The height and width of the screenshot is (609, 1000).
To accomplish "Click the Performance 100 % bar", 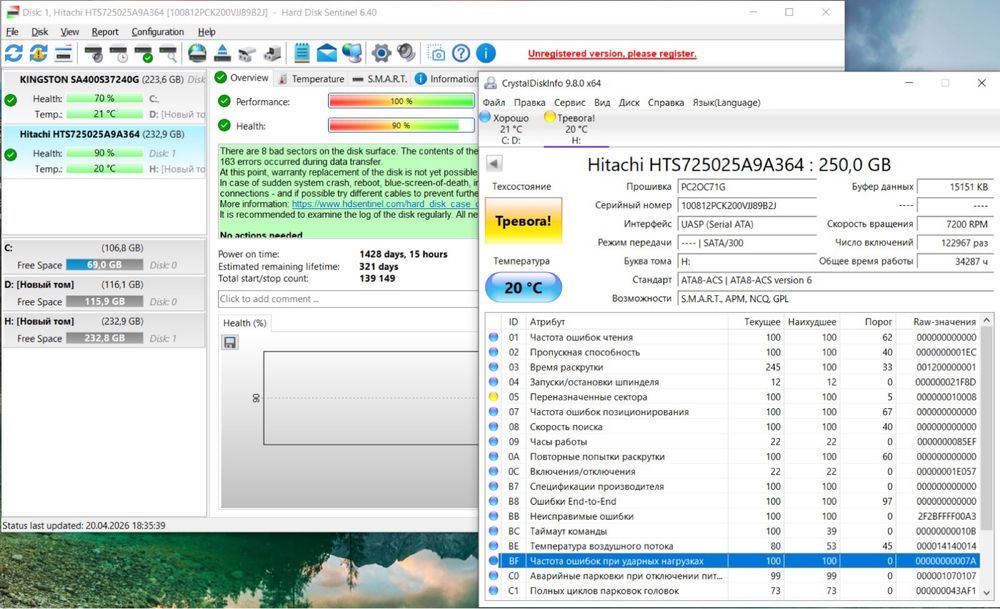I will [401, 101].
